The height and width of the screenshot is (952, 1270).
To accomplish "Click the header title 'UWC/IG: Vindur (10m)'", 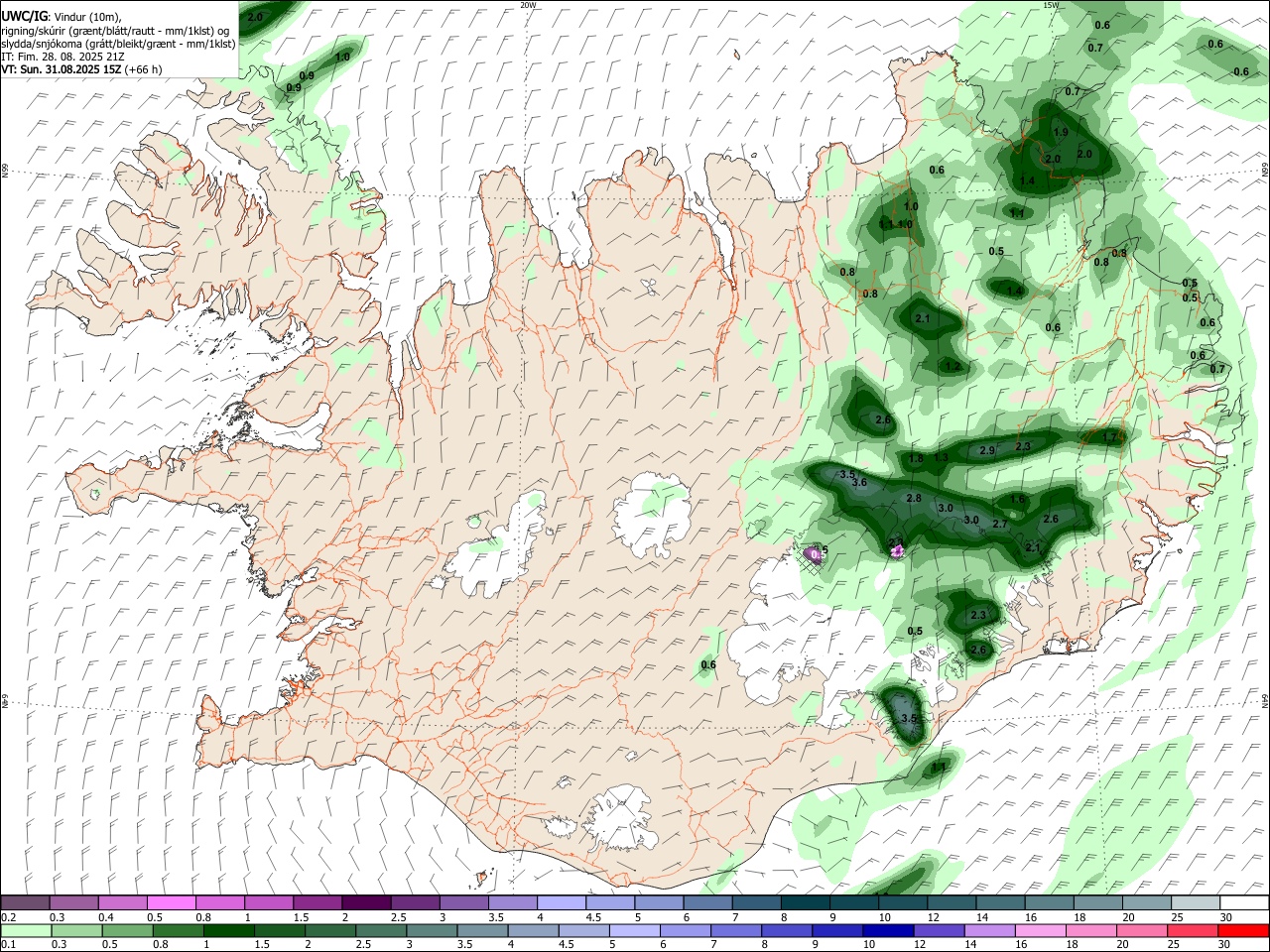I will (62, 17).
